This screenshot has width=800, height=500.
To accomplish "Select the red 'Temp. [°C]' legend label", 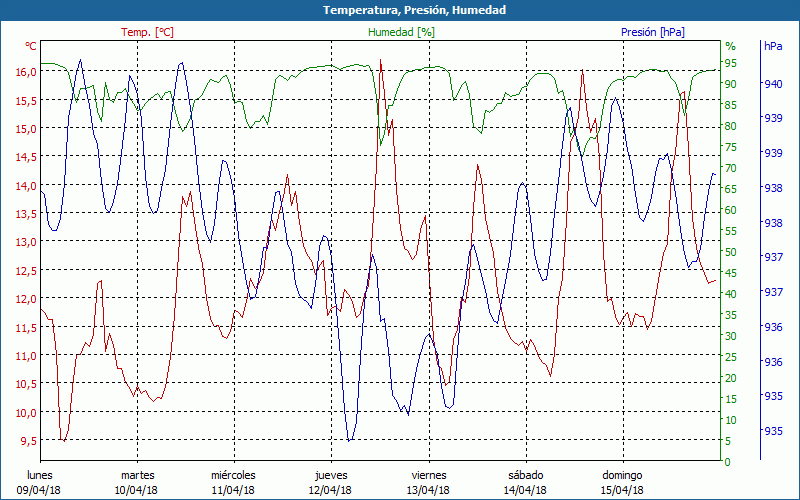I will click(147, 32).
